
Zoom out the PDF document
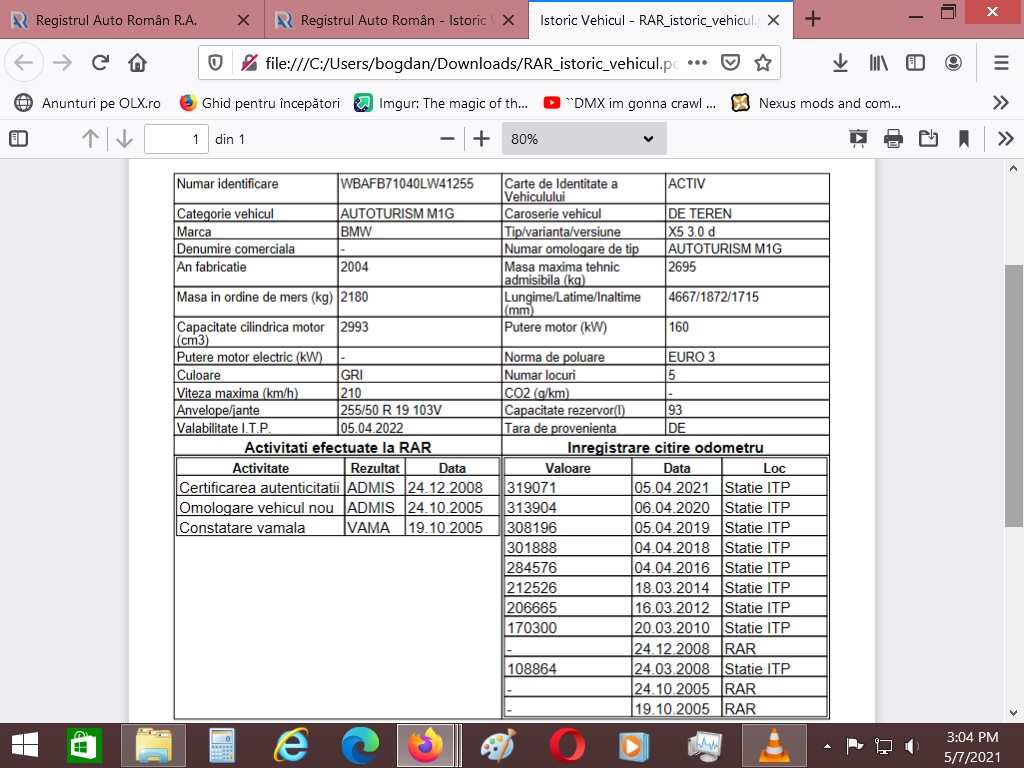(447, 139)
